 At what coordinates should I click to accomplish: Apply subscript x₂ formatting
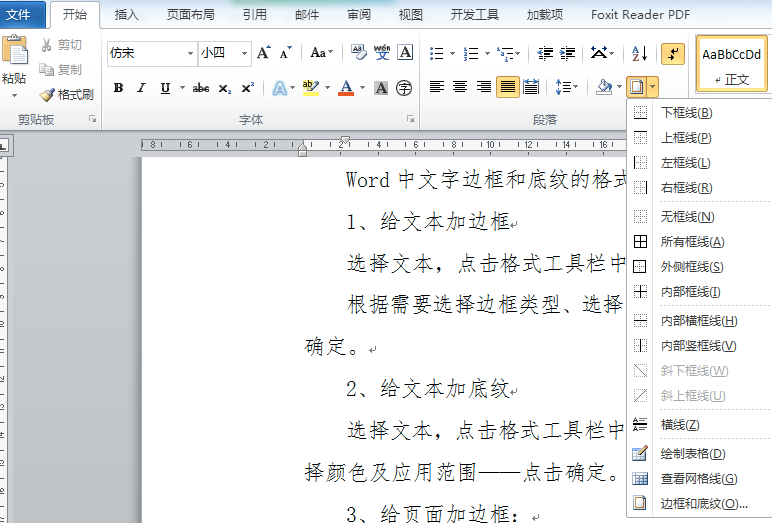[225, 89]
